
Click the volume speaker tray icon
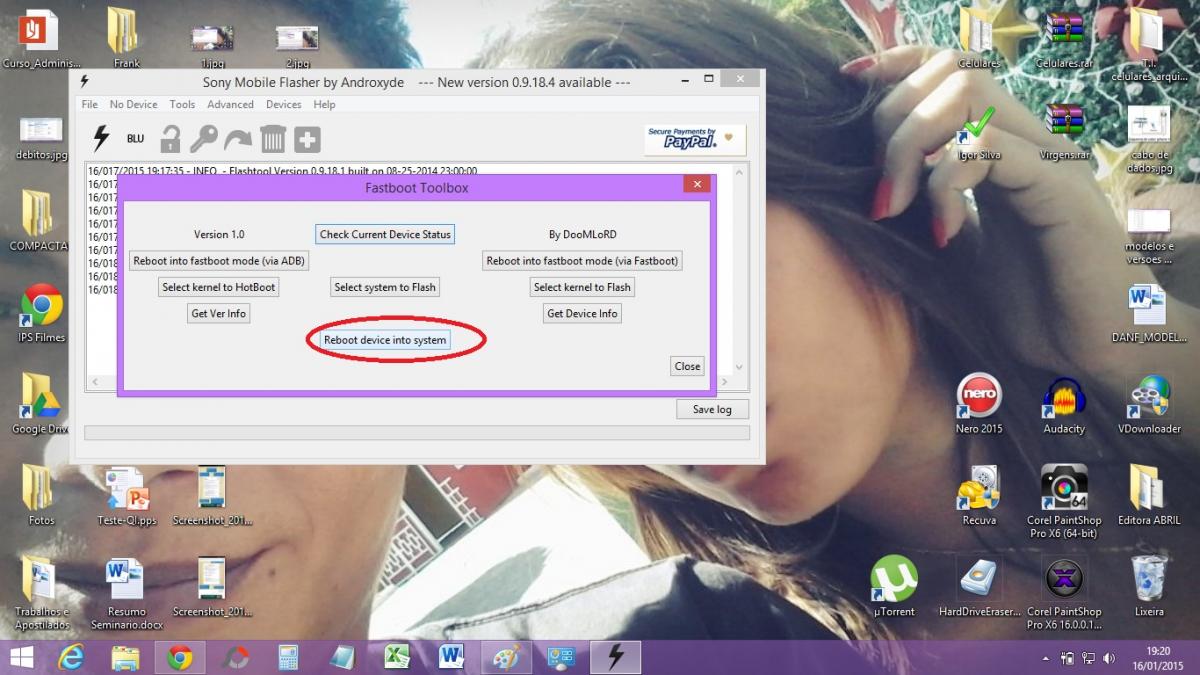tap(1110, 658)
